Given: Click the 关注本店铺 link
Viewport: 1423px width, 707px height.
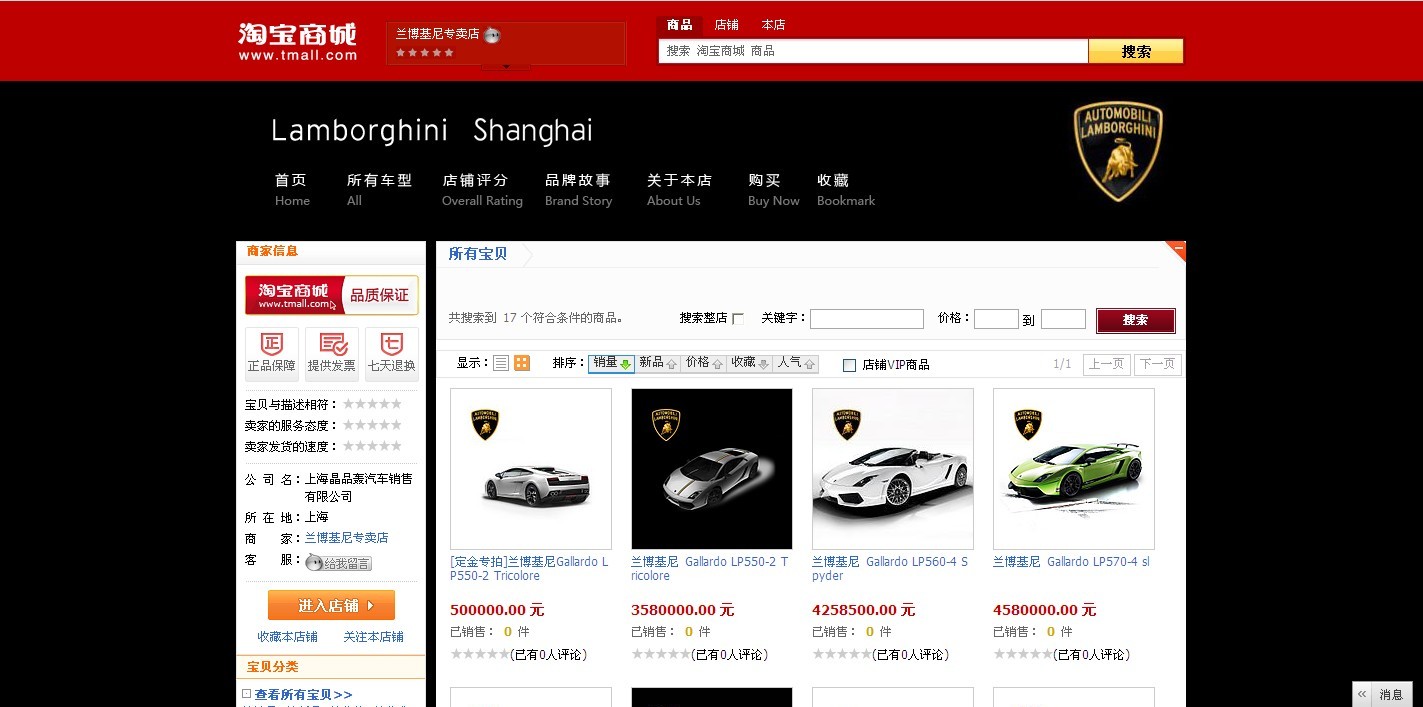Looking at the screenshot, I should [373, 637].
